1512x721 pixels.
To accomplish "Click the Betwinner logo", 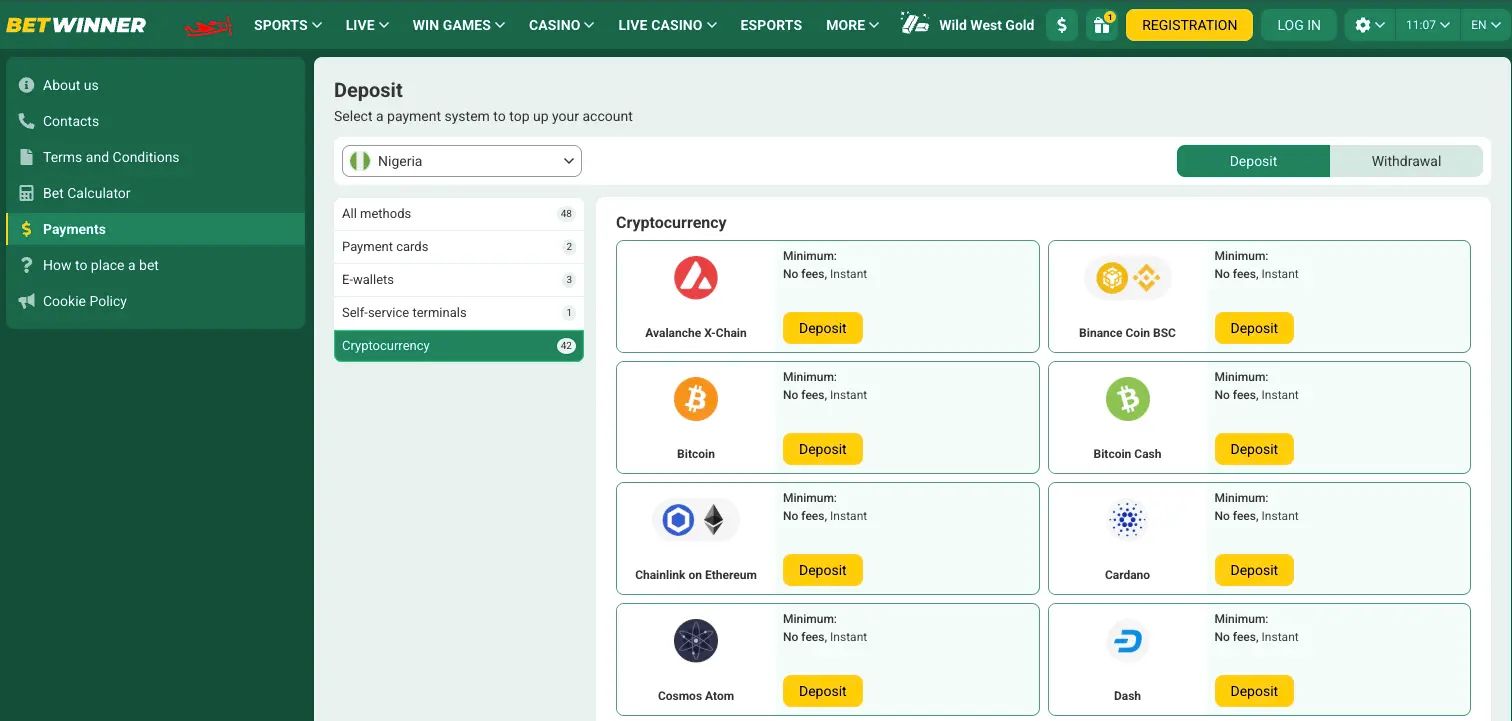I will click(76, 25).
